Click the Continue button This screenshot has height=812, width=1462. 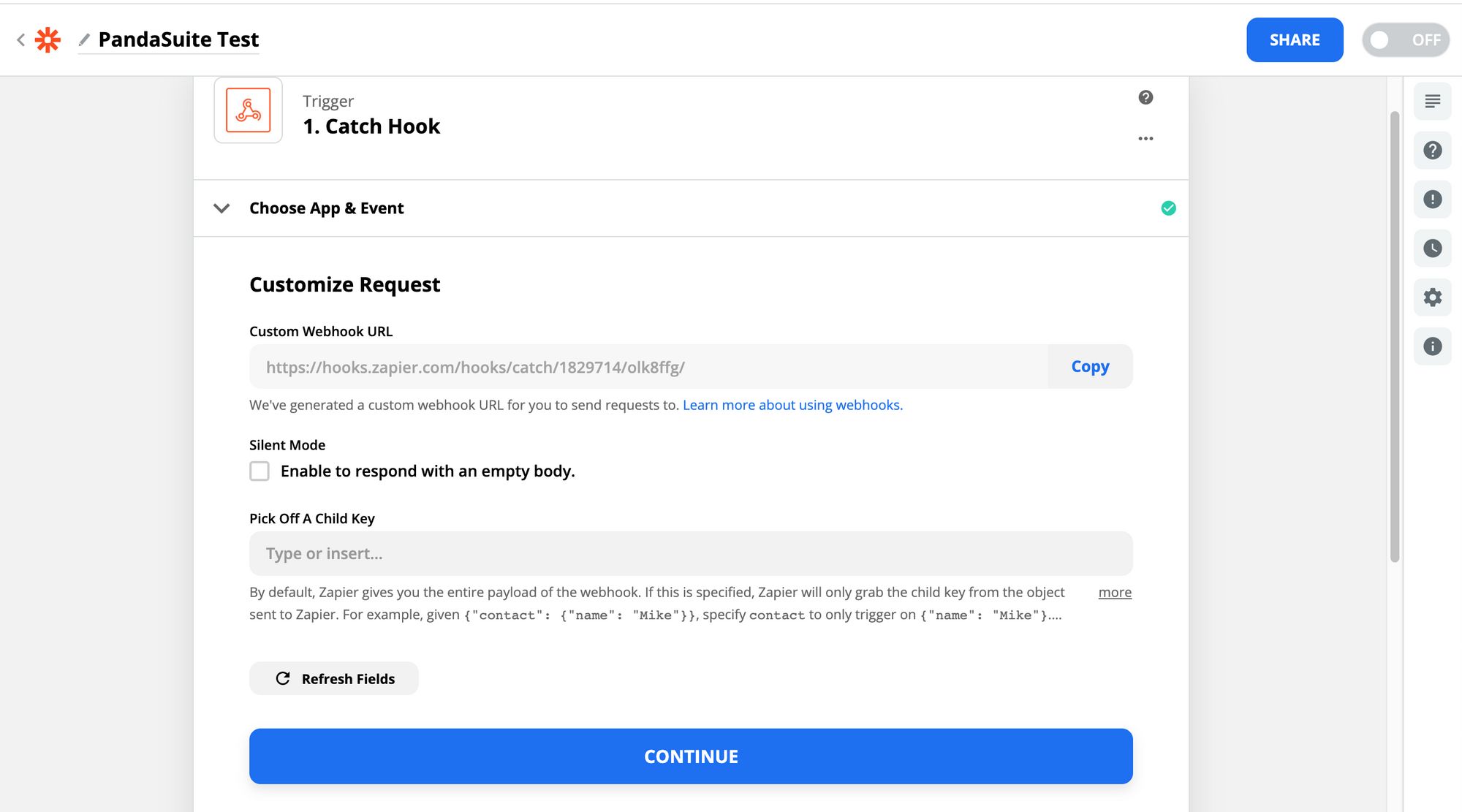690,756
